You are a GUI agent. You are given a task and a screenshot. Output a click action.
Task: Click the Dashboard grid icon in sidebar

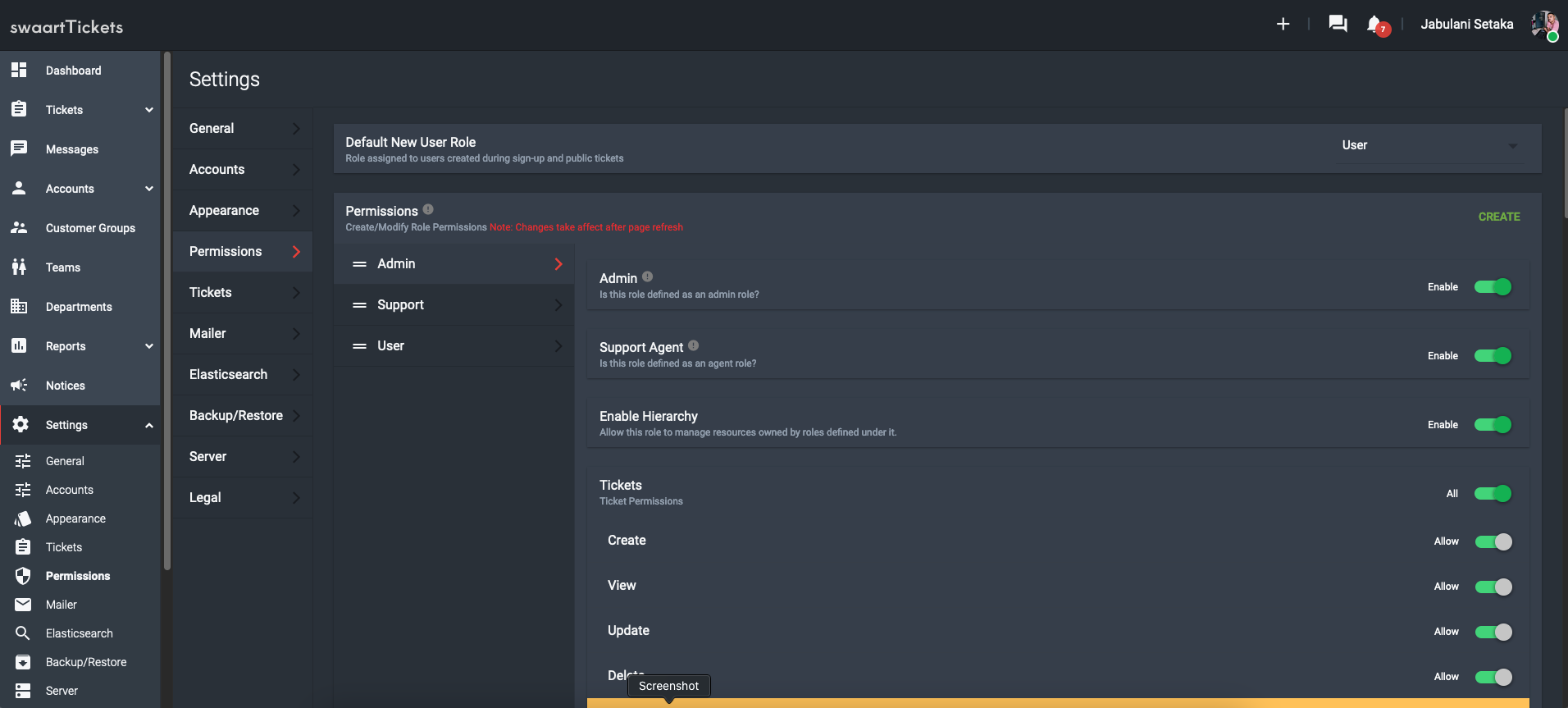pos(19,71)
